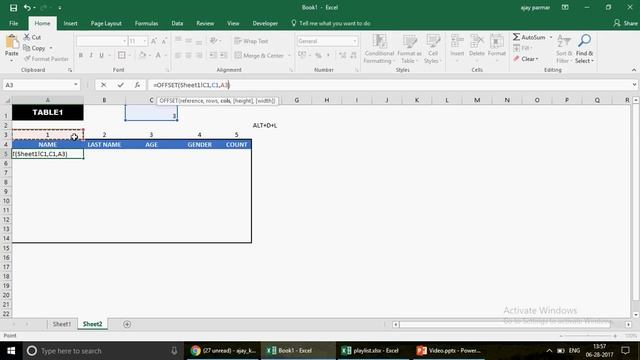Switch to the Formulas tab

pos(147,23)
